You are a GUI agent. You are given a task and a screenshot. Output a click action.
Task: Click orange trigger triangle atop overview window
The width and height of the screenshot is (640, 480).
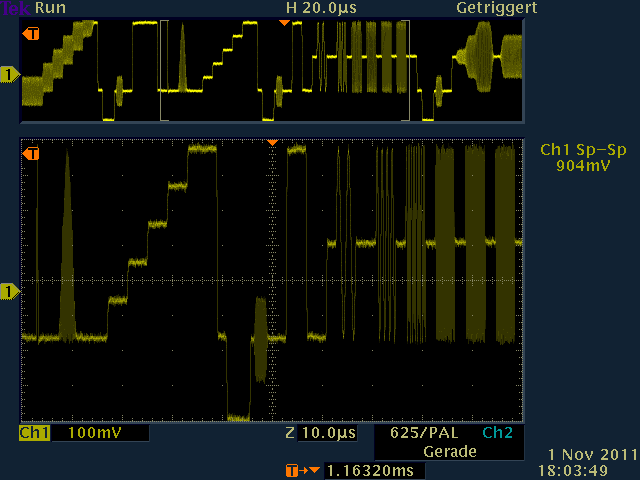(284, 21)
